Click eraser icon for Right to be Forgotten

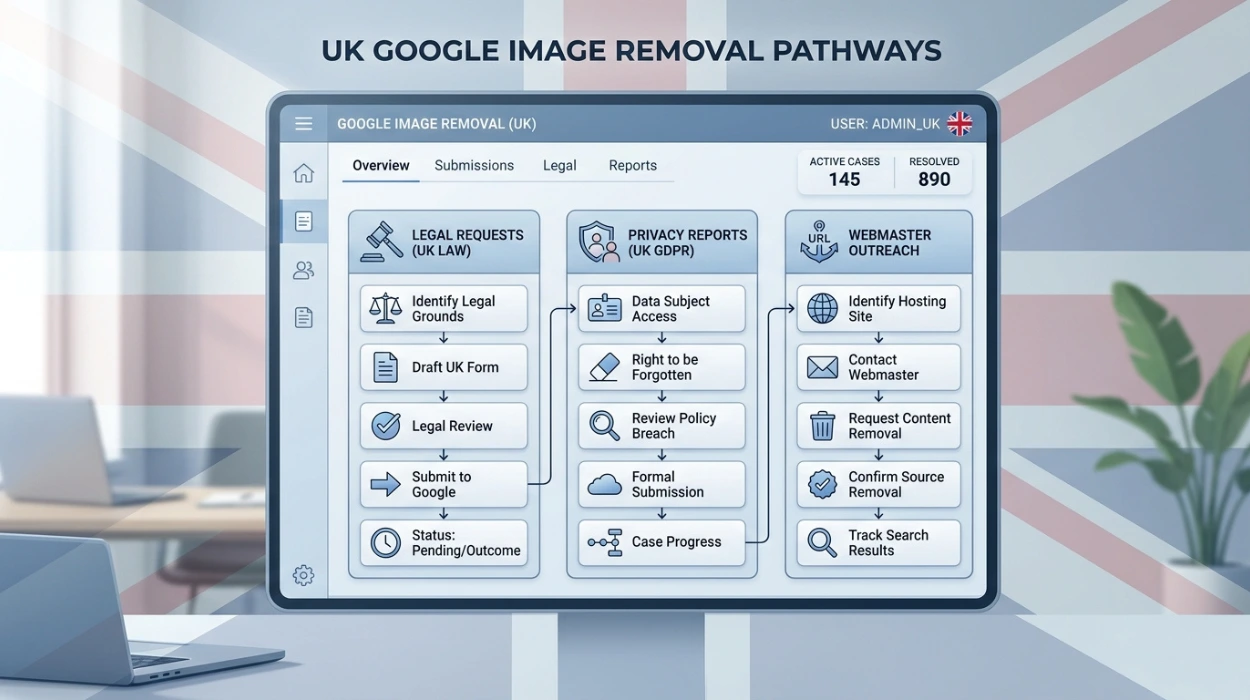pyautogui.click(x=604, y=367)
